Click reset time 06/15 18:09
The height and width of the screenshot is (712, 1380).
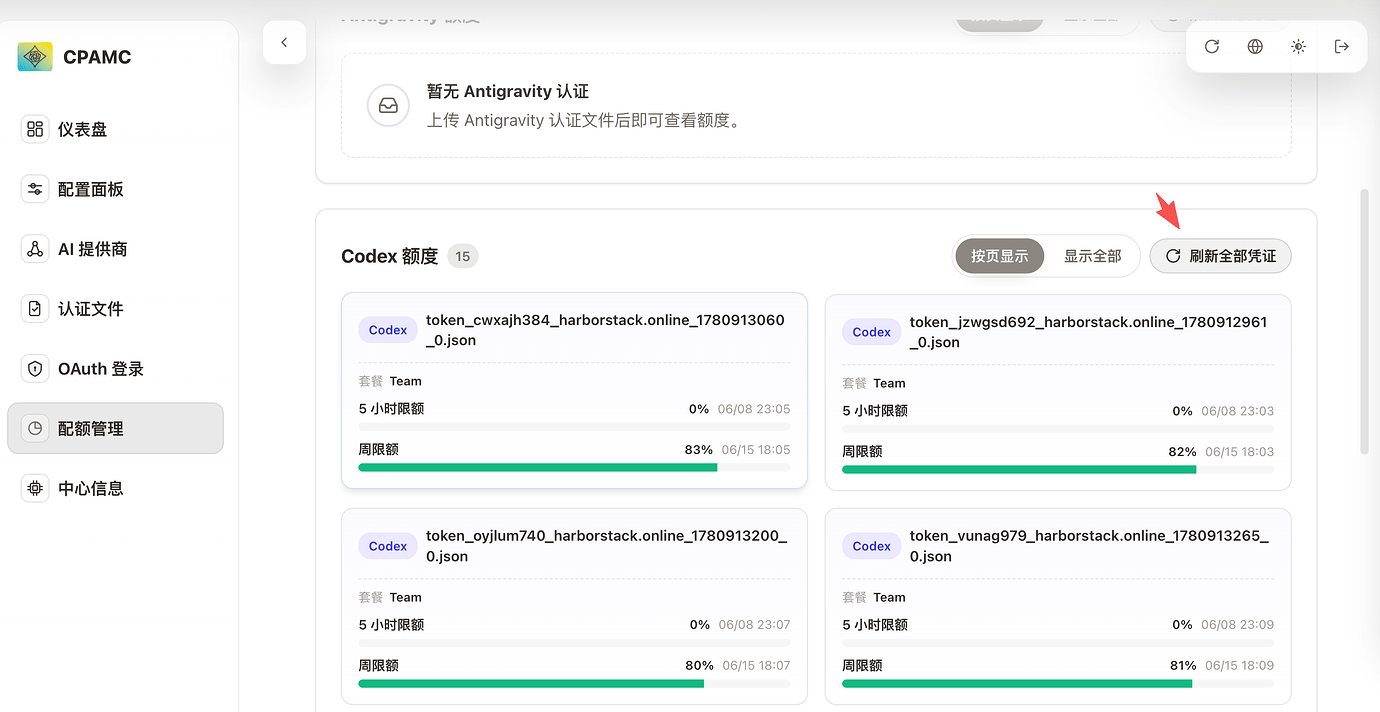pyautogui.click(x=1240, y=665)
